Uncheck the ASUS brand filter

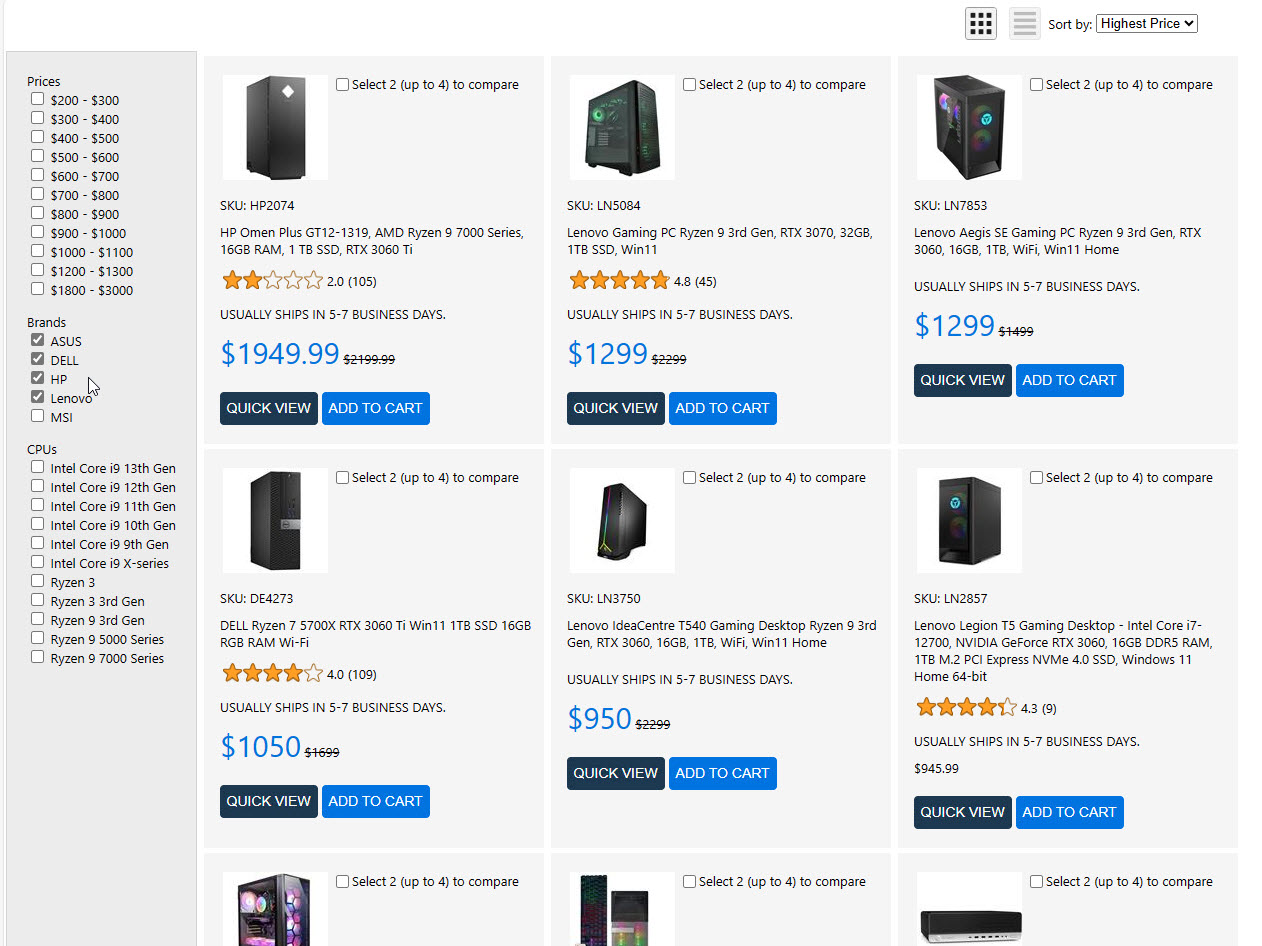(x=38, y=341)
